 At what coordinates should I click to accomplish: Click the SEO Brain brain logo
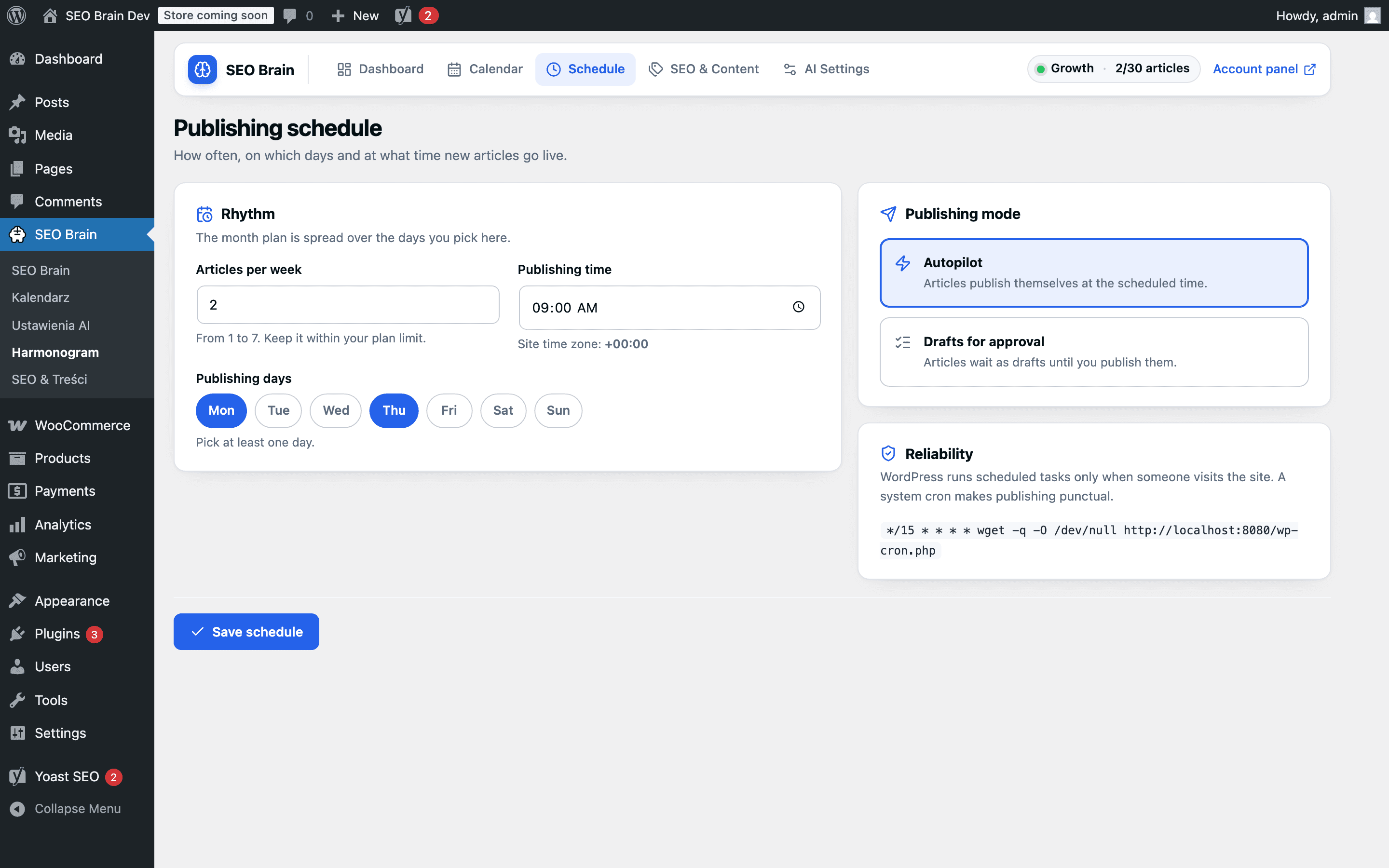(x=202, y=69)
